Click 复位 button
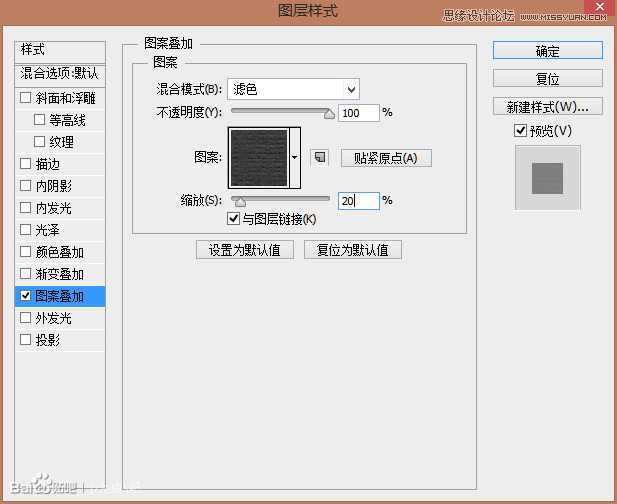Screen dimensions: 617x504 tap(548, 78)
